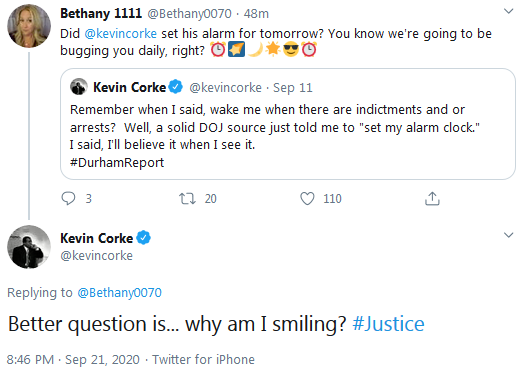The image size is (518, 376).
Task: Open the @Bethany0070 link after Replying to
Action: click(119, 293)
